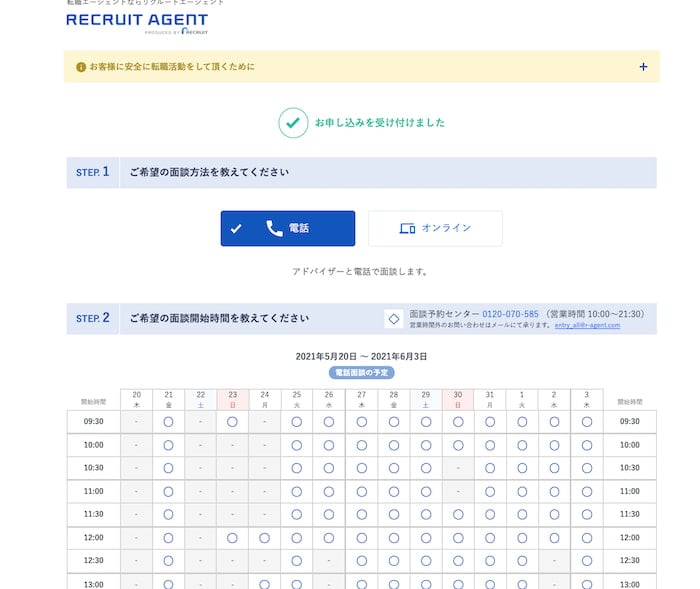Select 12:30 slot on June 3
The height and width of the screenshot is (589, 700).
coord(587,561)
